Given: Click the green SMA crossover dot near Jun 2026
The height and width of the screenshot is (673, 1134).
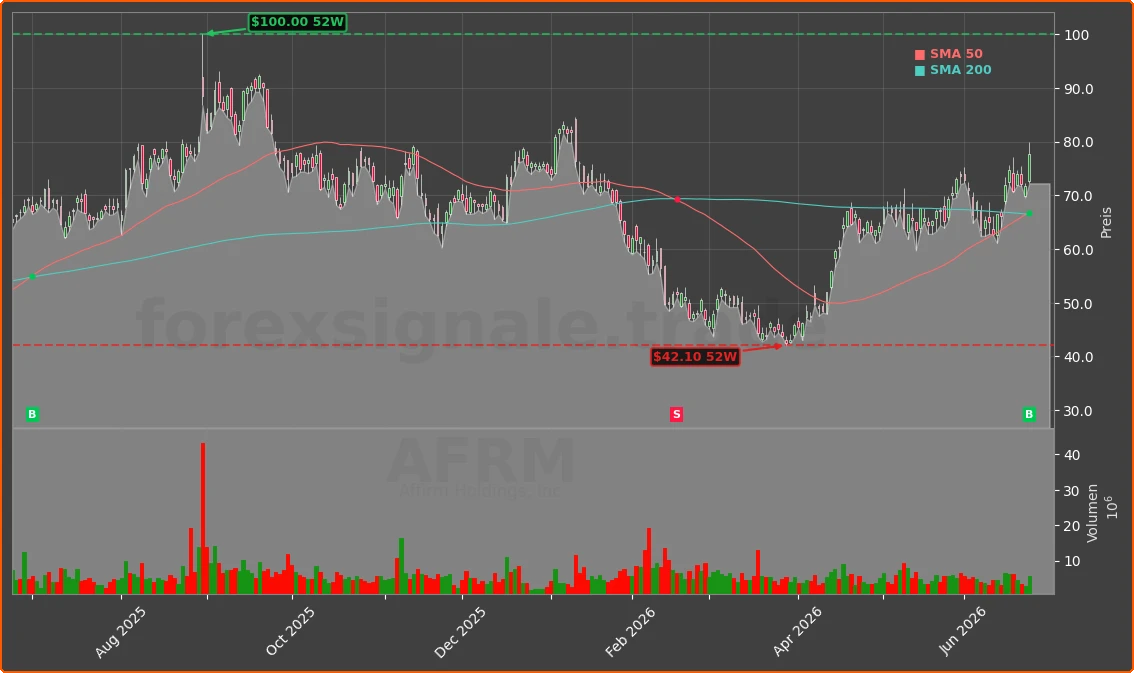Looking at the screenshot, I should tap(1029, 214).
